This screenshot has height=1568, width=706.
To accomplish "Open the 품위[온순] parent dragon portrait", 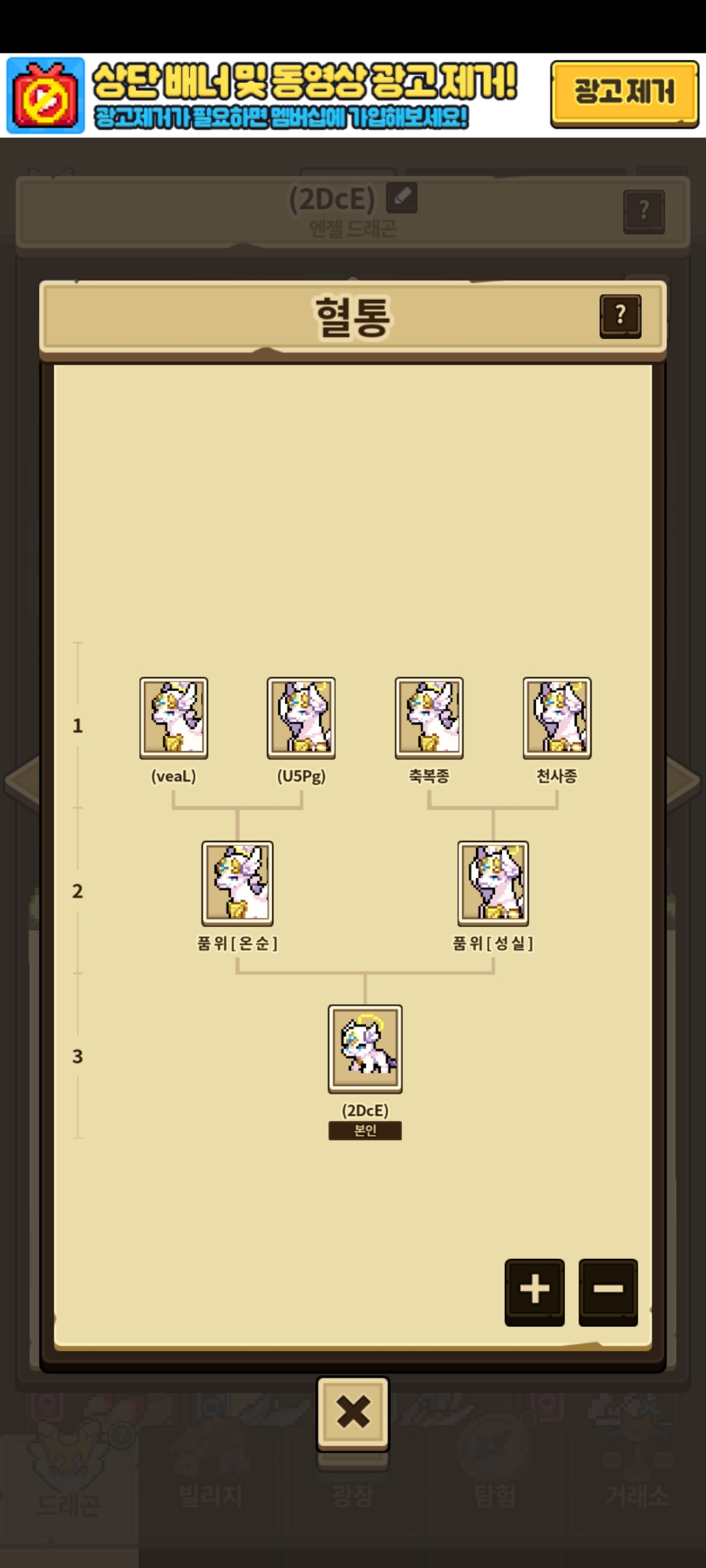I will pyautogui.click(x=237, y=883).
